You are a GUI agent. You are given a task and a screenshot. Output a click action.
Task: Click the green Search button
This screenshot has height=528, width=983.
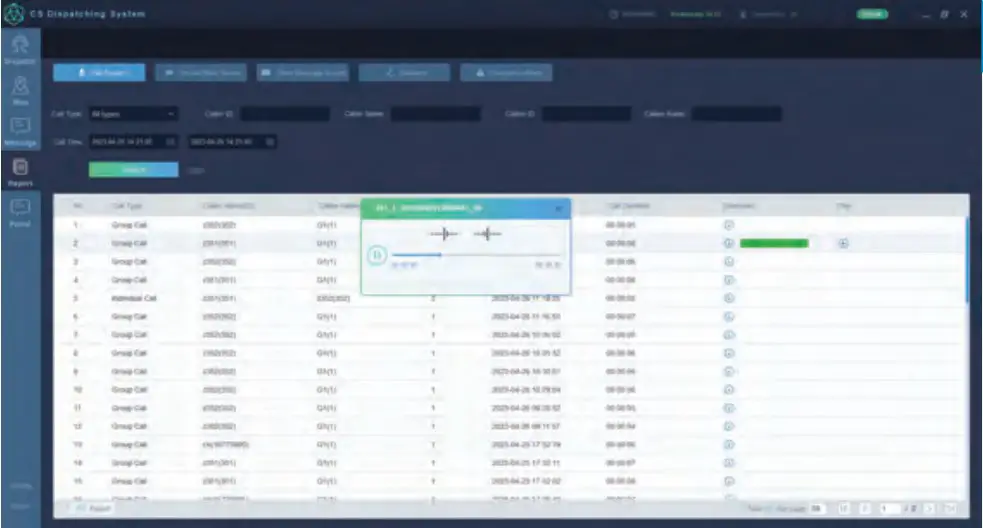[x=134, y=170]
